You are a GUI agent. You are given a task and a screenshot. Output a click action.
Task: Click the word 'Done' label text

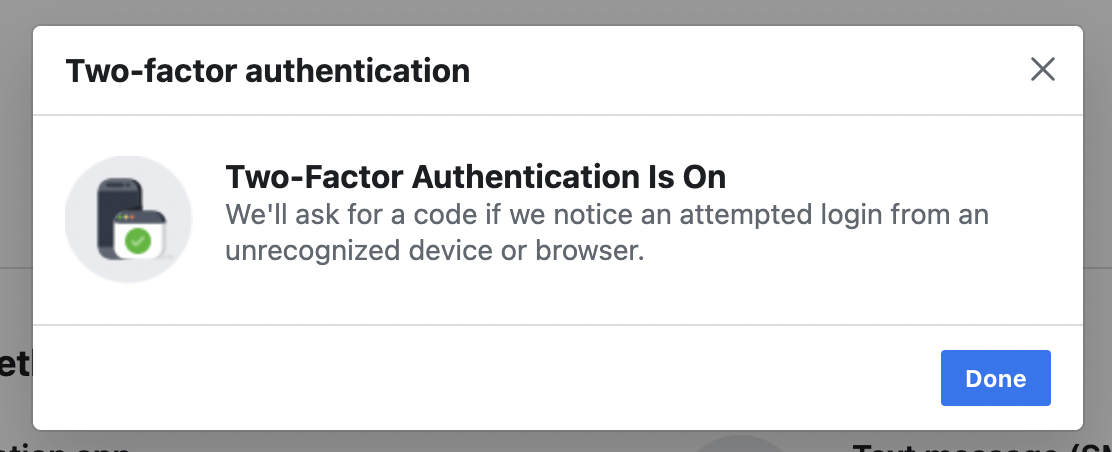996,378
